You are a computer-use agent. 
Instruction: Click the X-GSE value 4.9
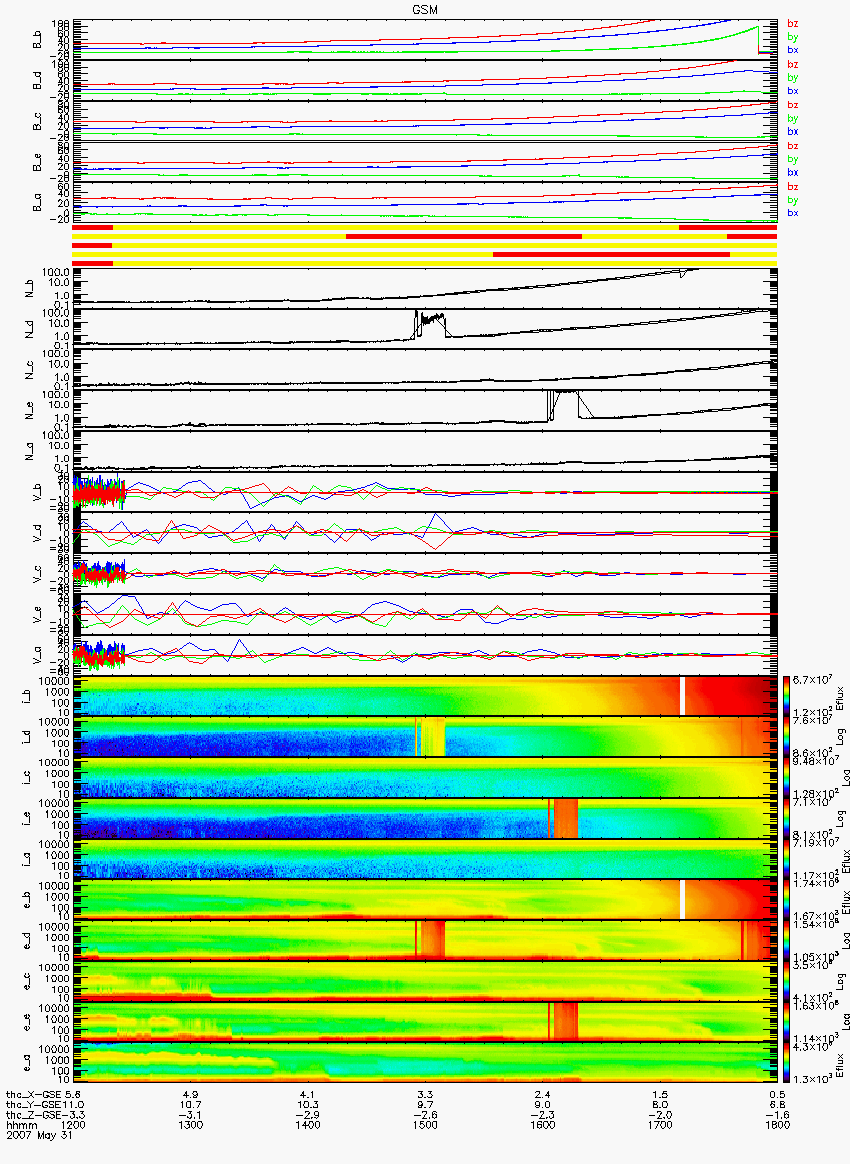point(190,1094)
